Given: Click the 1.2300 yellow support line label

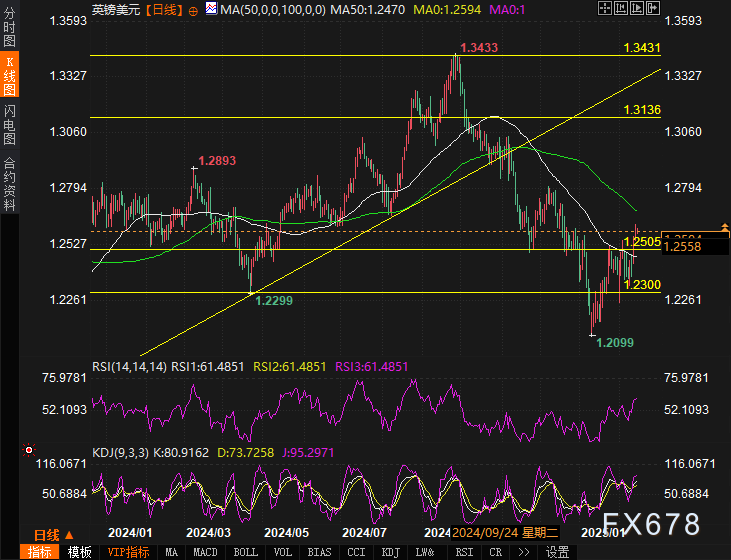Looking at the screenshot, I should 641,285.
